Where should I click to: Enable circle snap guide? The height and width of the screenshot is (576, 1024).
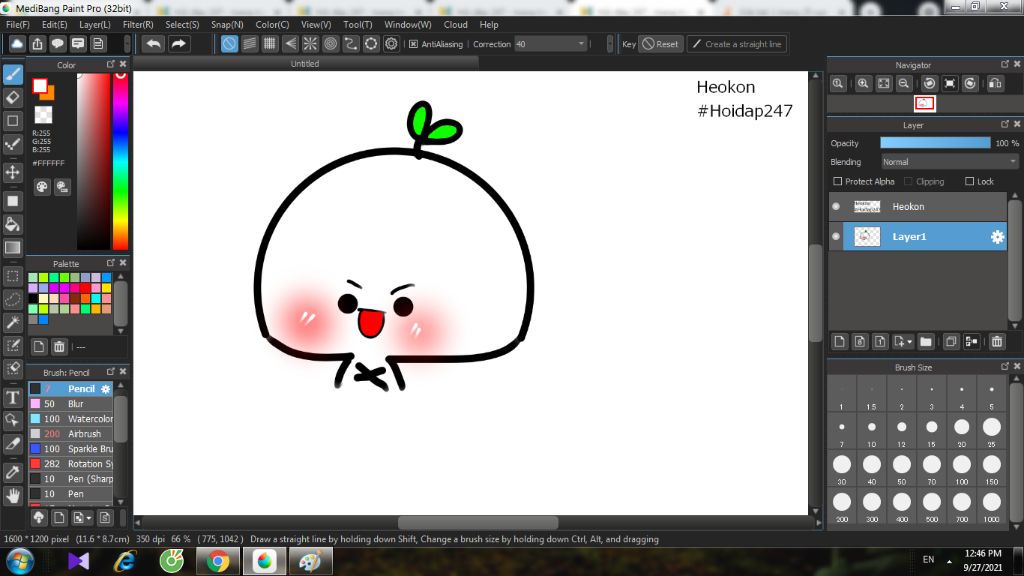coord(330,44)
